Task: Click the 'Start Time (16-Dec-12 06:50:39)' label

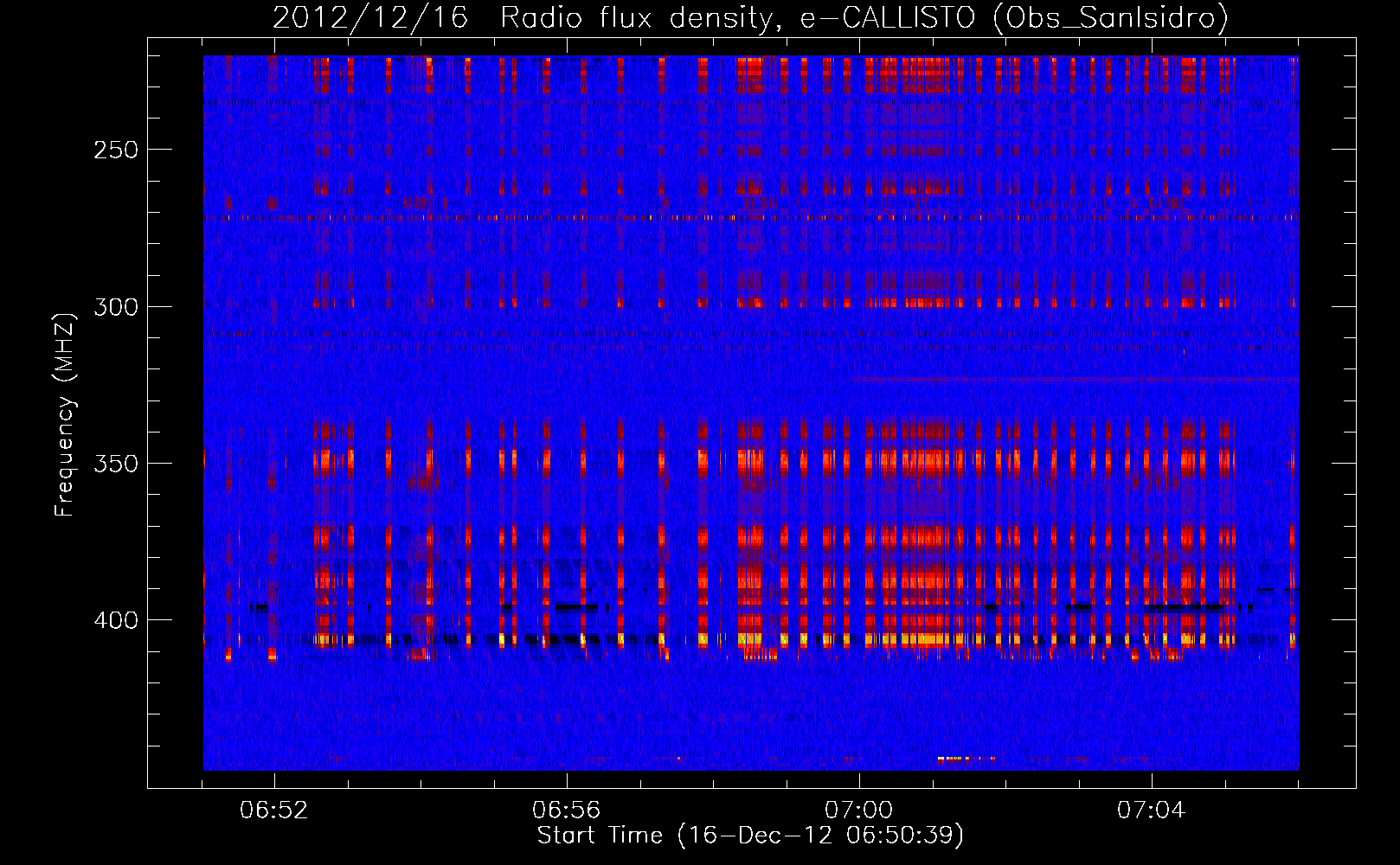Action: (750, 836)
